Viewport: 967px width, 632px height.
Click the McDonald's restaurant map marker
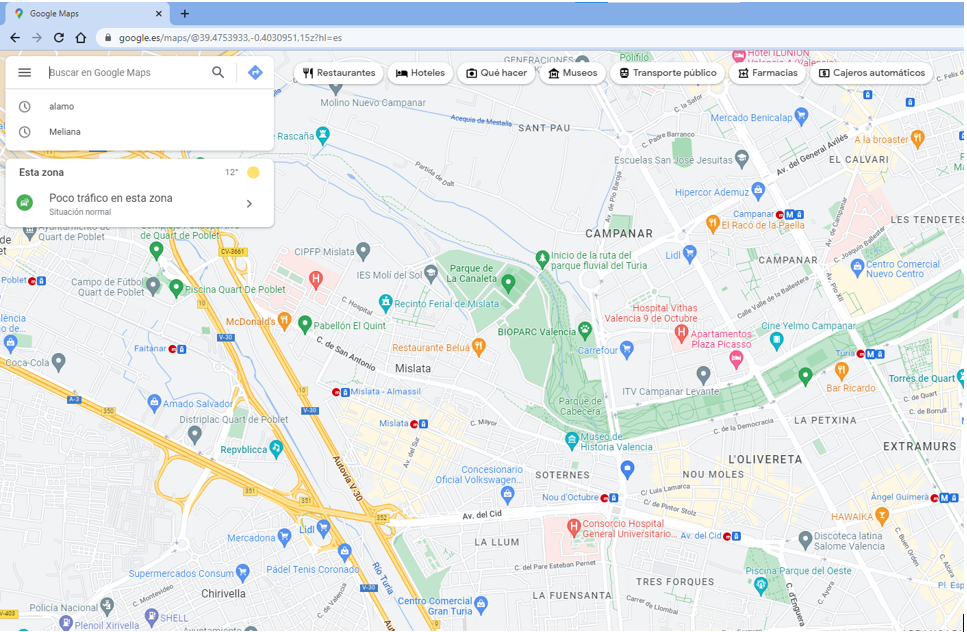(284, 321)
